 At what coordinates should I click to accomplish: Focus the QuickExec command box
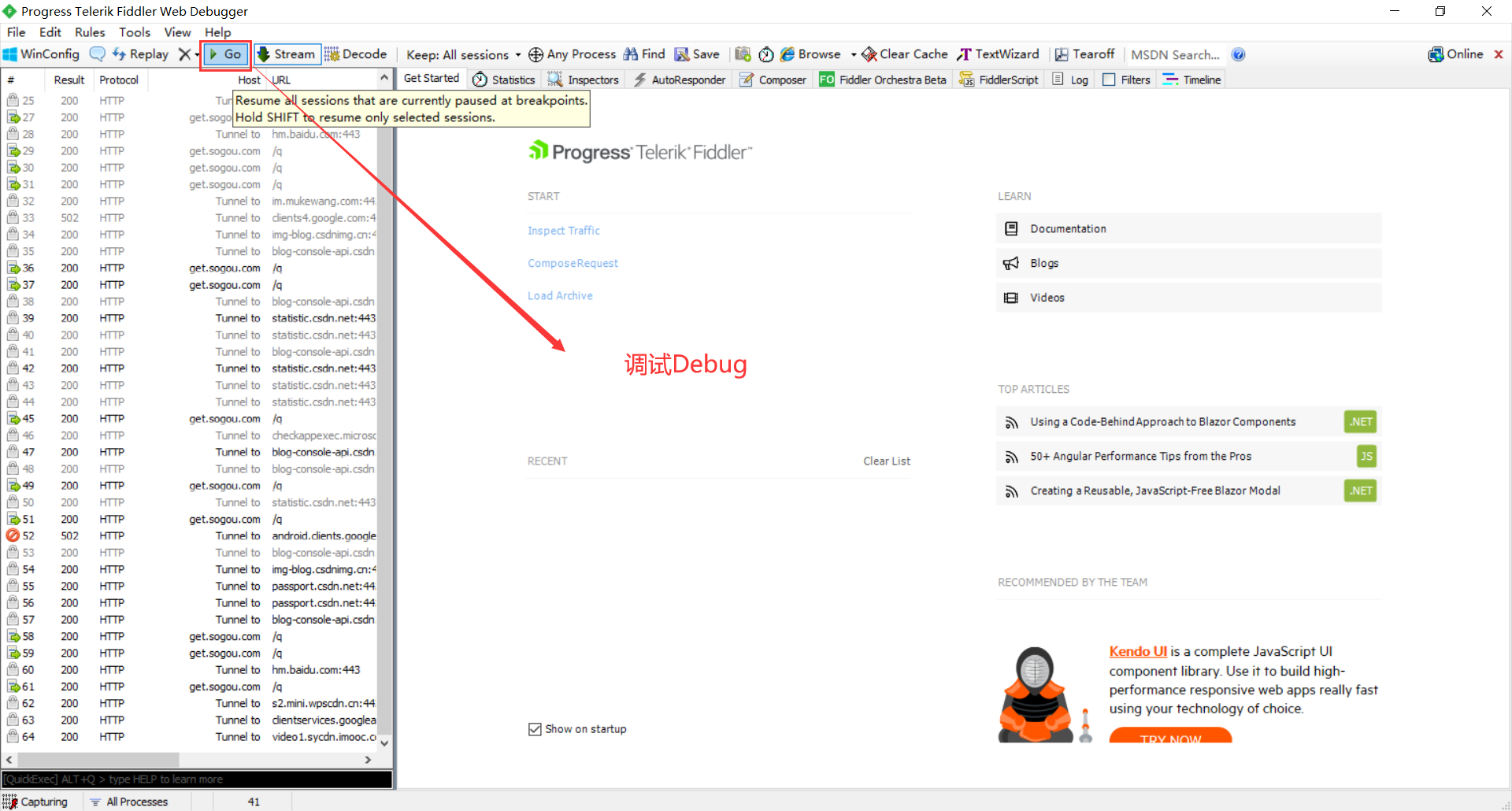197,780
